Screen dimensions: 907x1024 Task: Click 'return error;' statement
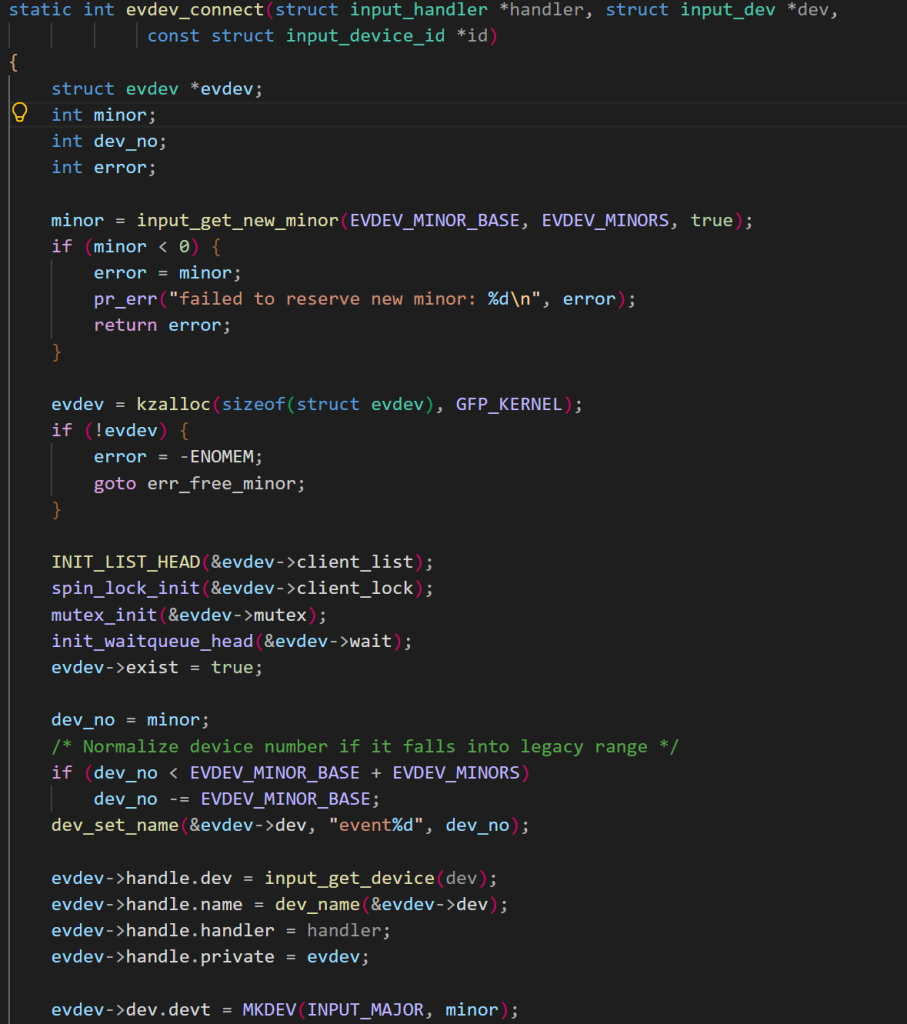162,325
